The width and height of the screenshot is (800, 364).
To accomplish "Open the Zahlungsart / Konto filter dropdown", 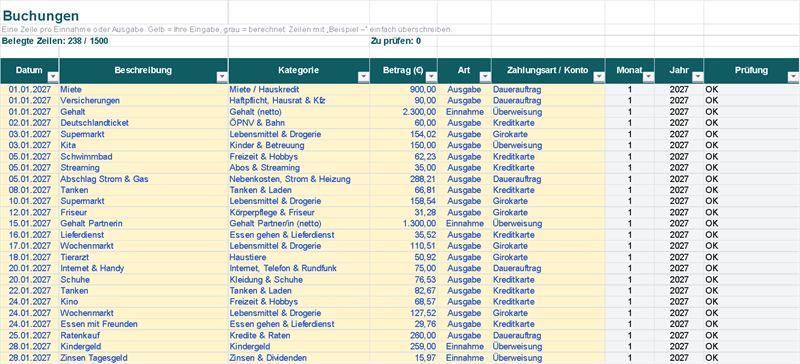I will [599, 77].
